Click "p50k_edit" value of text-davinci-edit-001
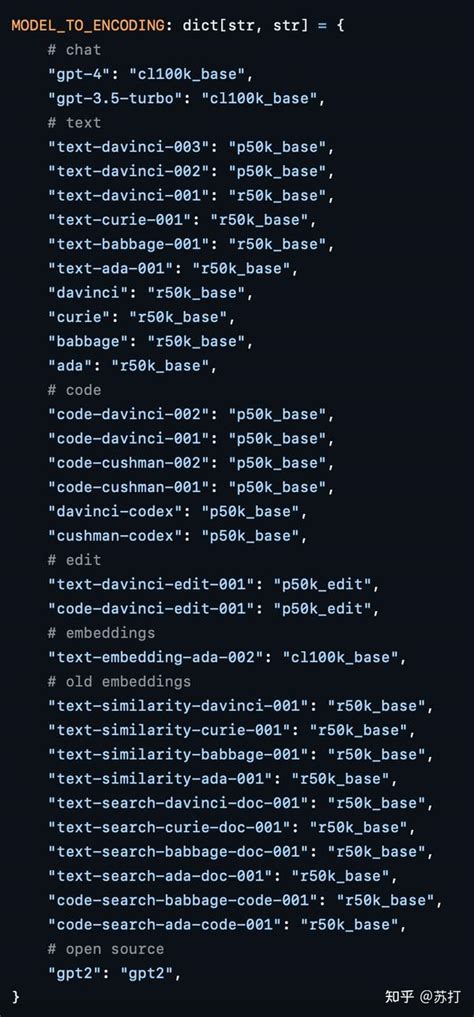Viewport: 474px width, 1017px height. pyautogui.click(x=322, y=584)
